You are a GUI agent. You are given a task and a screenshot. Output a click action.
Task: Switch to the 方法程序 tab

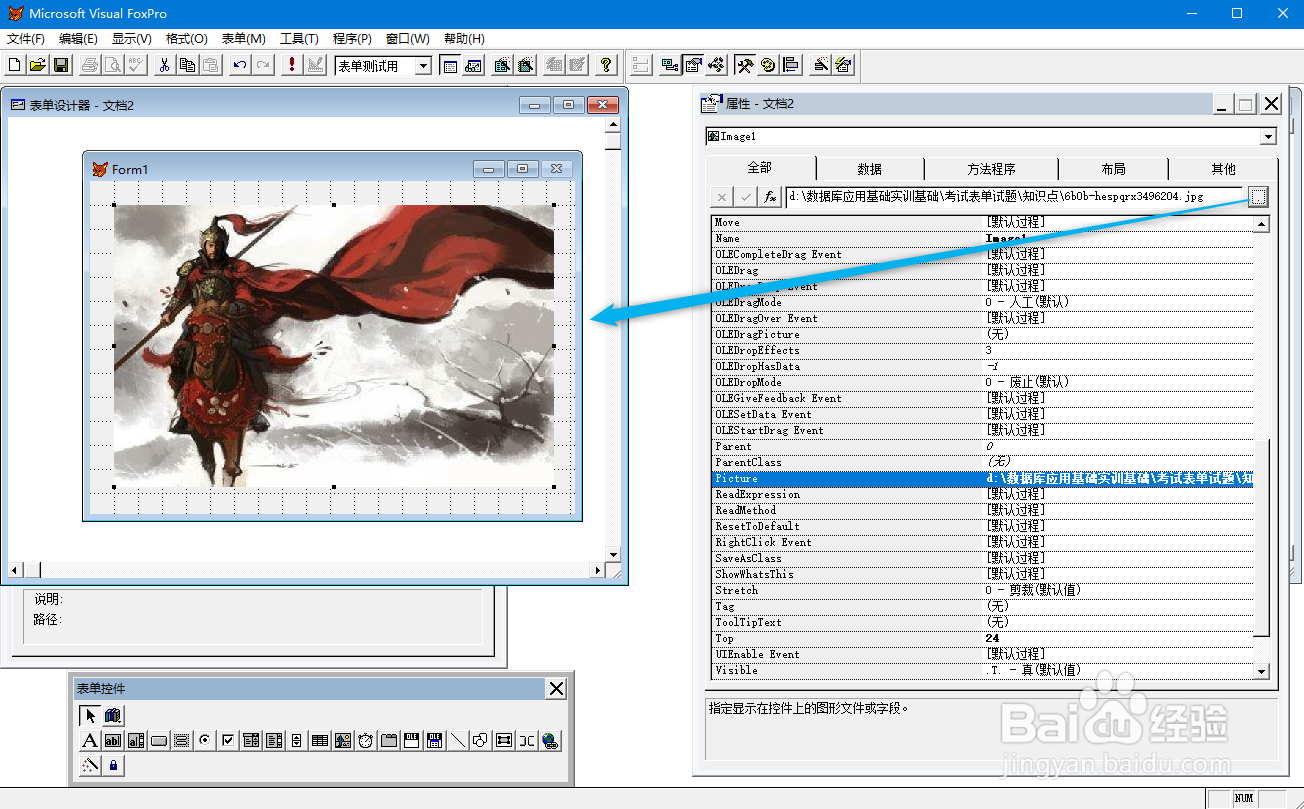pyautogui.click(x=991, y=169)
